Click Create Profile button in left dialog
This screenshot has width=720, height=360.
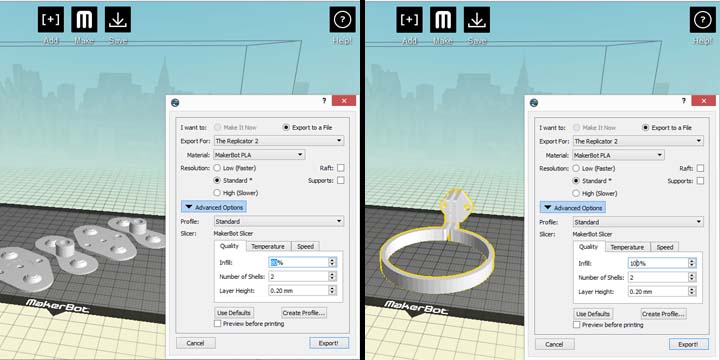pyautogui.click(x=304, y=313)
